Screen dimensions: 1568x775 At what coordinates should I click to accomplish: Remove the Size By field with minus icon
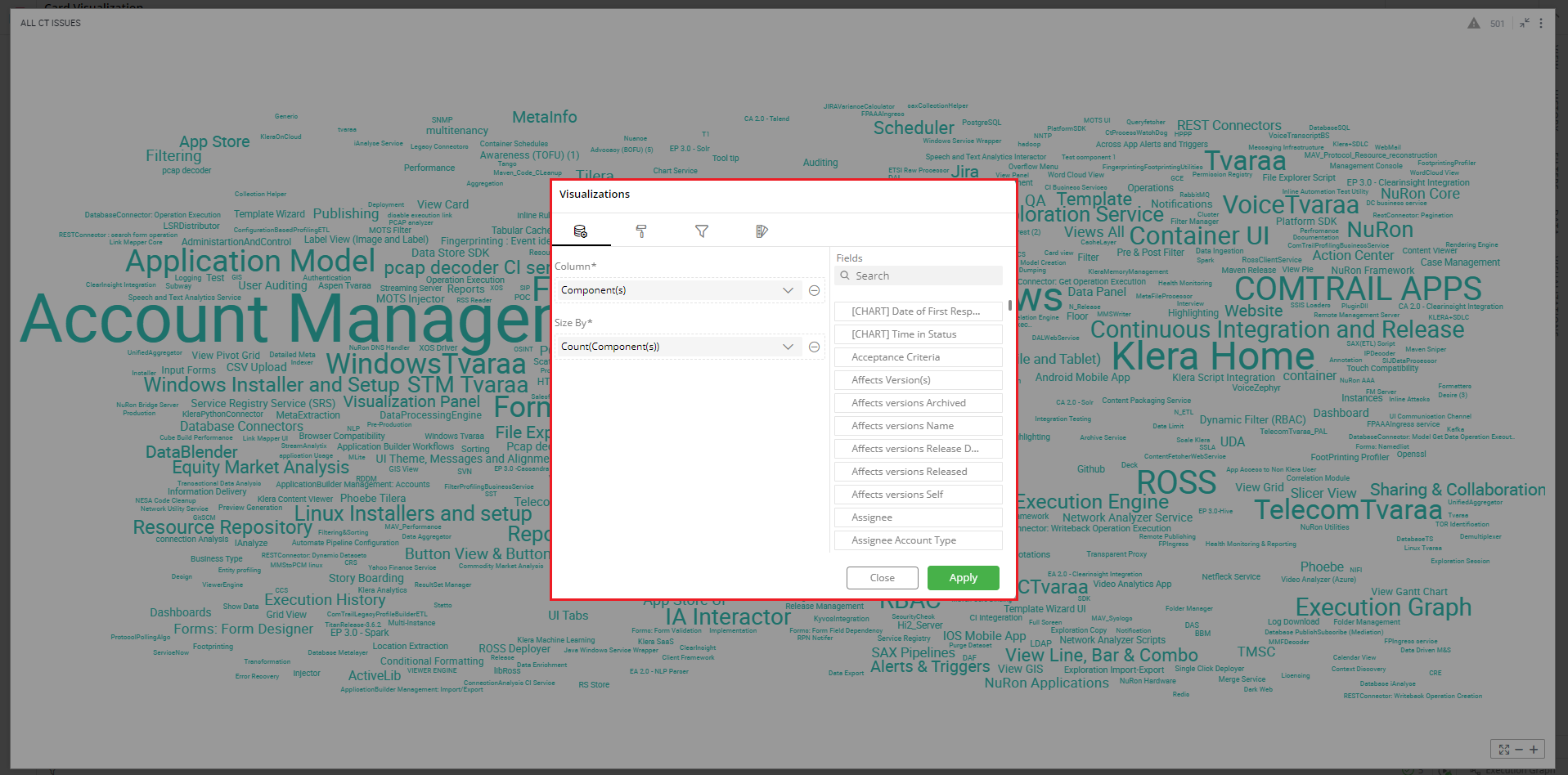pyautogui.click(x=815, y=347)
